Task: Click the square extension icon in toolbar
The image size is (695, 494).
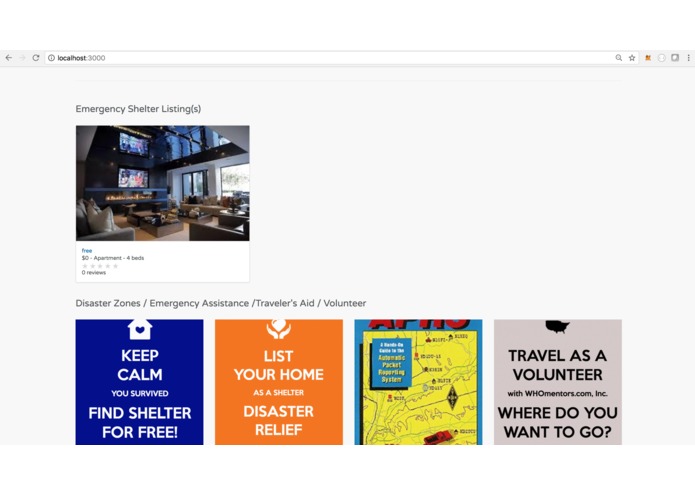Action: pos(675,58)
